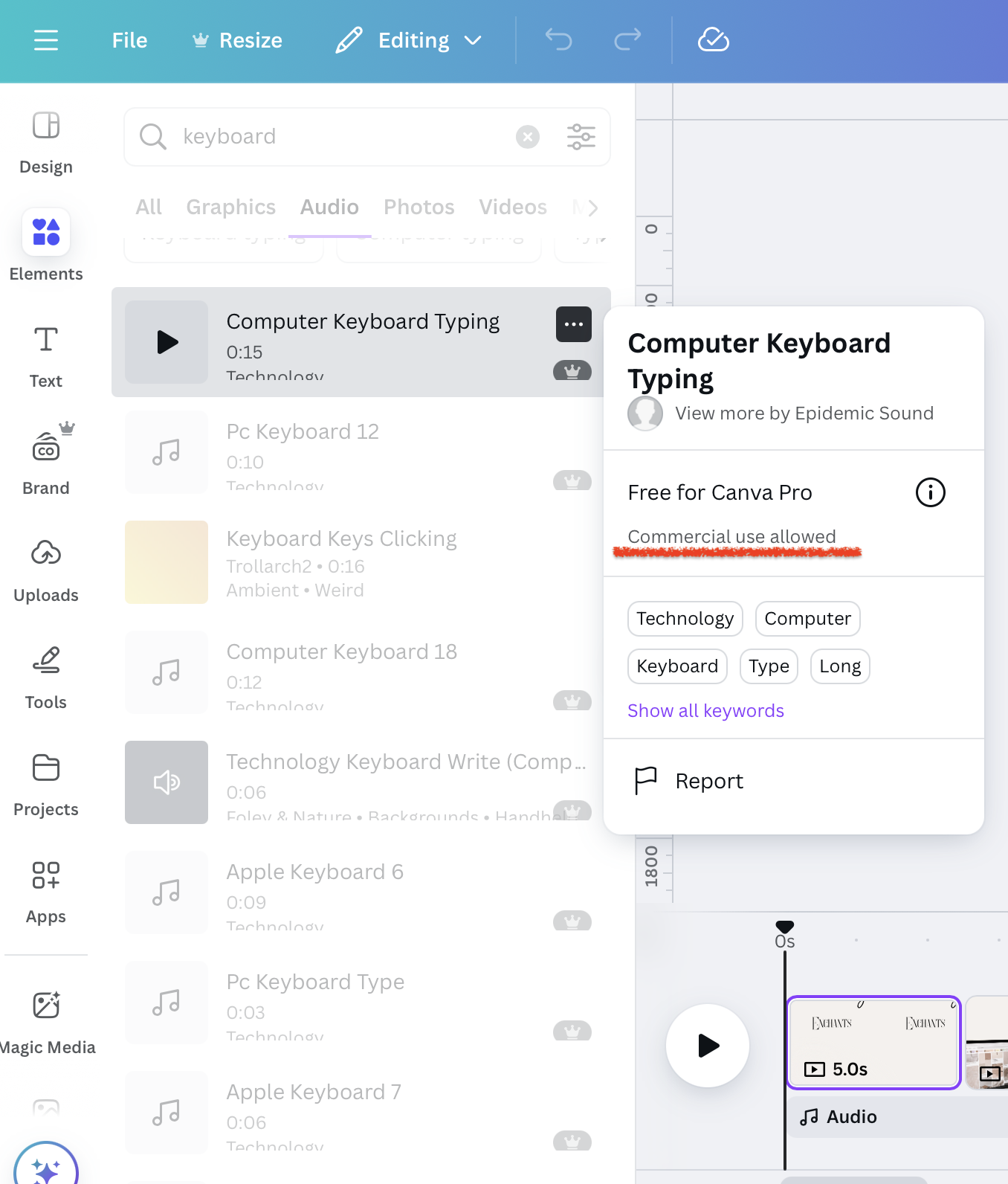Show more category tabs with the arrow
The width and height of the screenshot is (1008, 1184).
[x=592, y=208]
